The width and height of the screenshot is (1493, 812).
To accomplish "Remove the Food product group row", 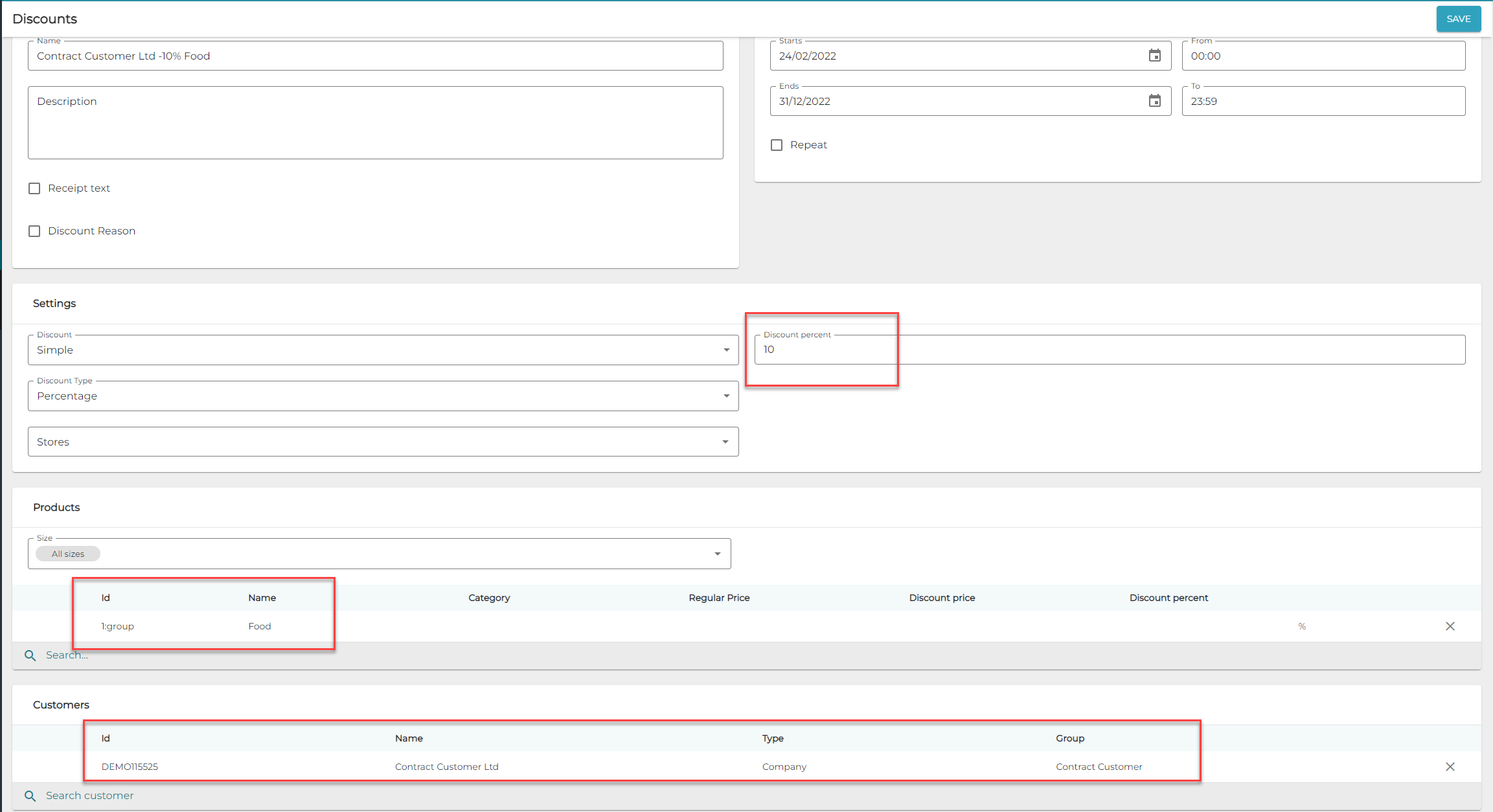I will click(1450, 626).
